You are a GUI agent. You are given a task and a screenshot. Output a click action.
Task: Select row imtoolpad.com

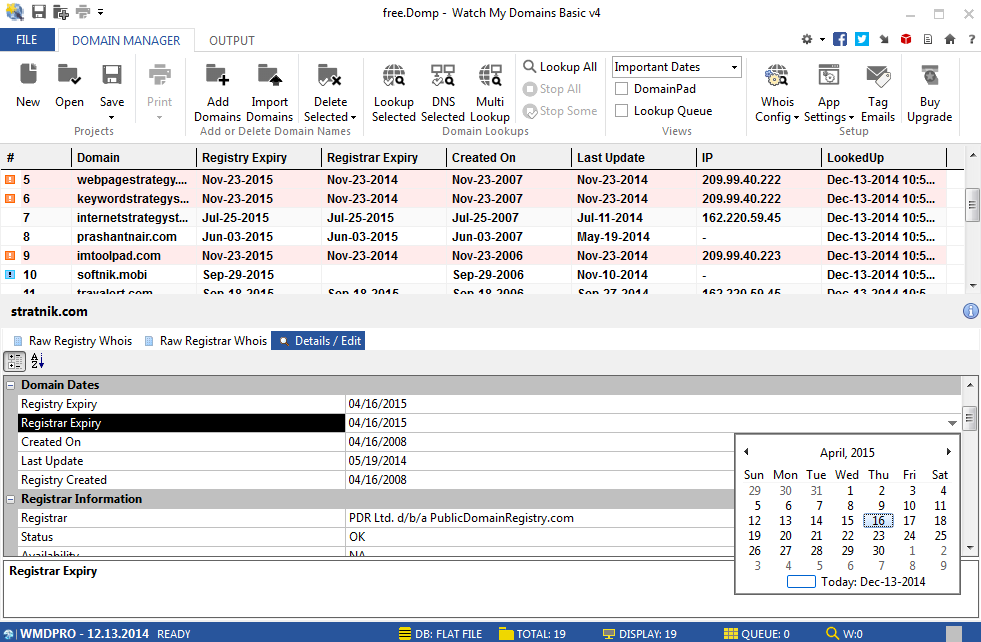point(473,255)
